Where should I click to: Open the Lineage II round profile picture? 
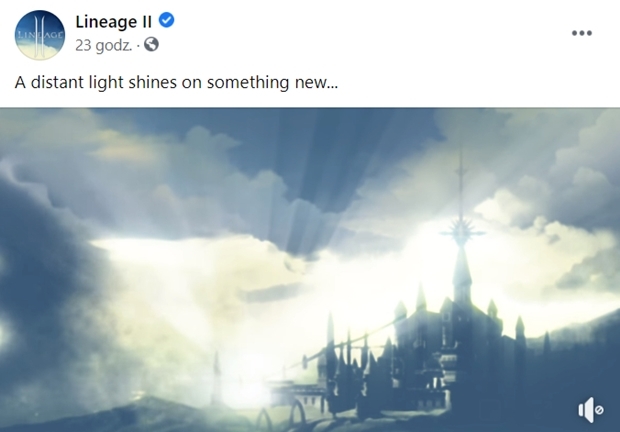[x=40, y=35]
